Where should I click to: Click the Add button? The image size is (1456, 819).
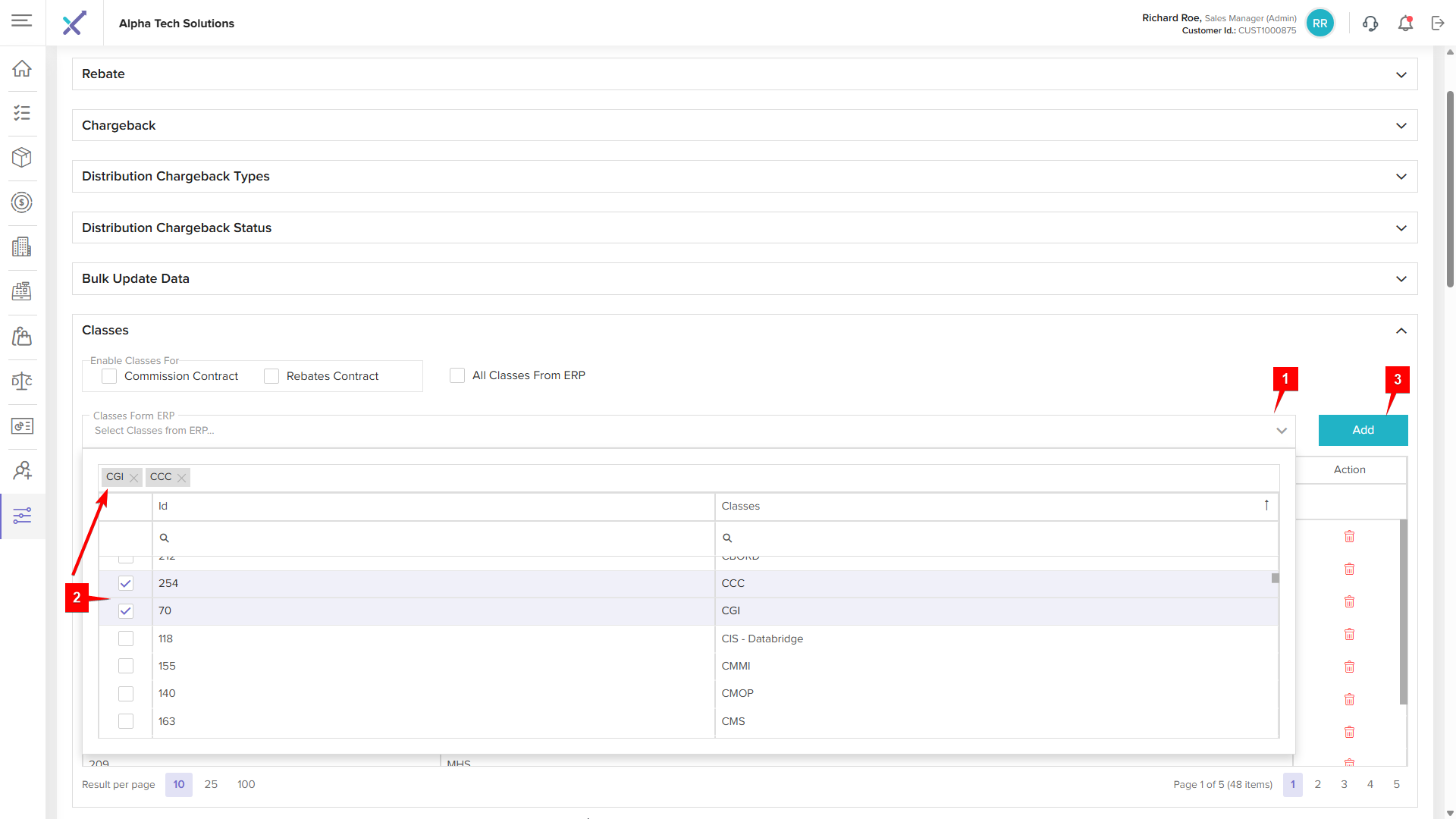(x=1363, y=430)
